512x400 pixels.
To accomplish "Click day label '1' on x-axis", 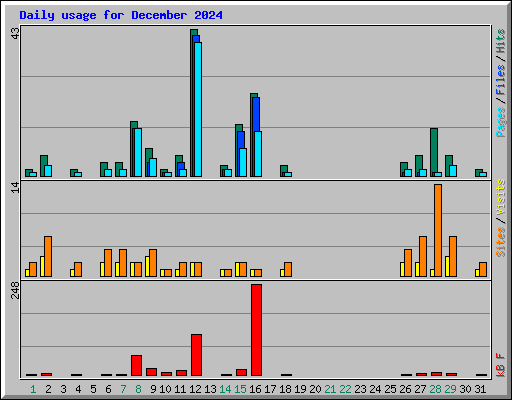I will [33, 389].
